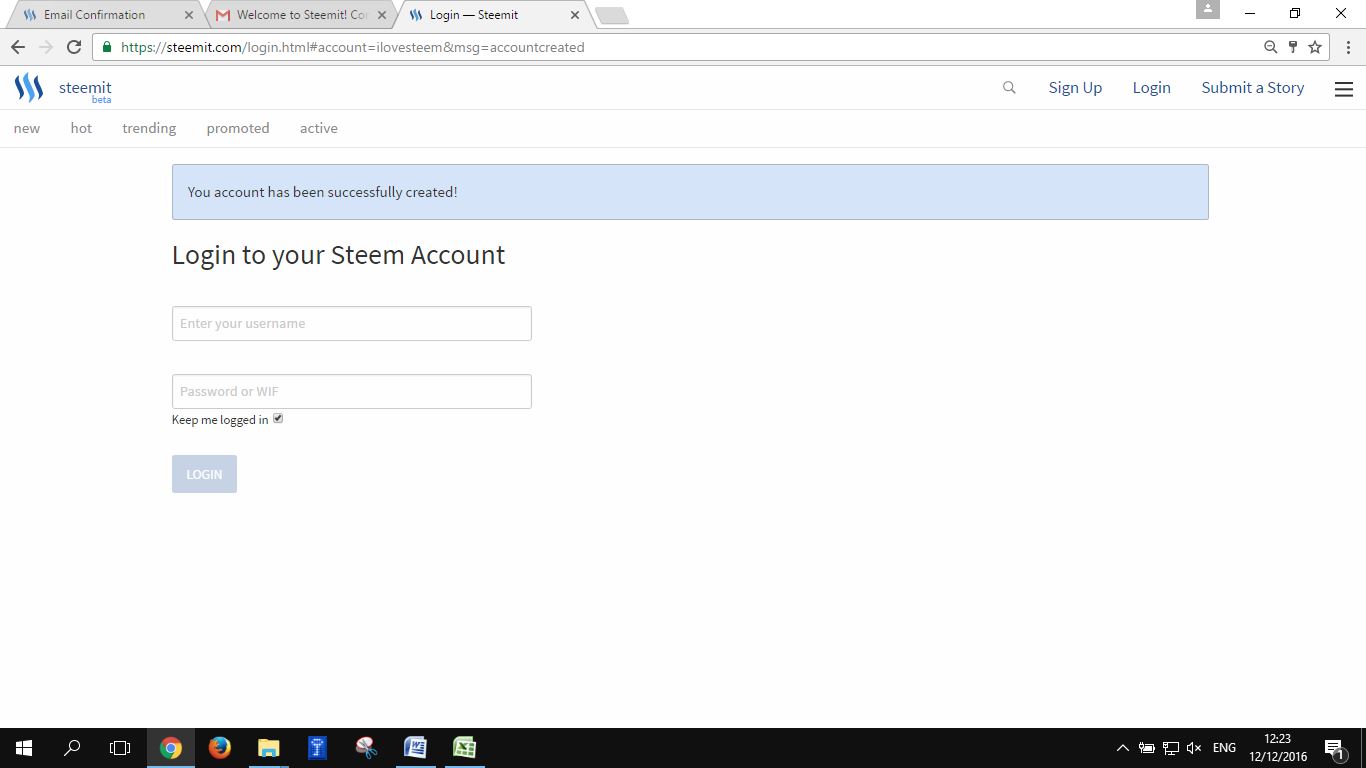The width and height of the screenshot is (1366, 768).
Task: Click the Chrome profile person icon
Action: [x=1208, y=9]
